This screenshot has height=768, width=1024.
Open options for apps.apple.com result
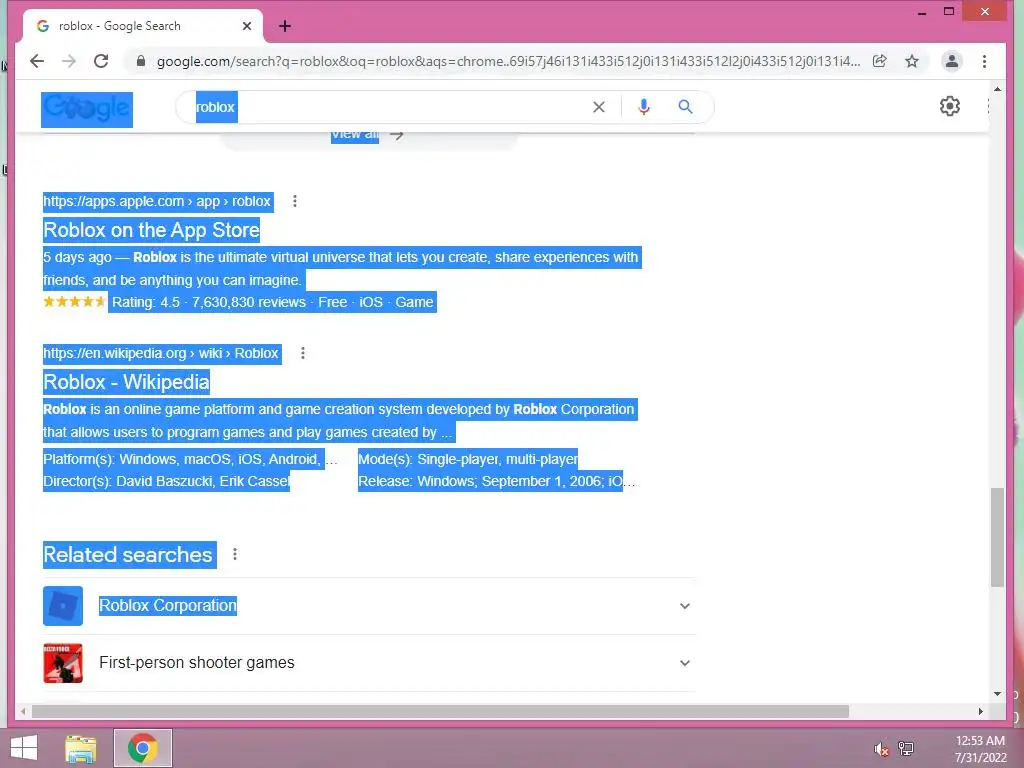295,201
